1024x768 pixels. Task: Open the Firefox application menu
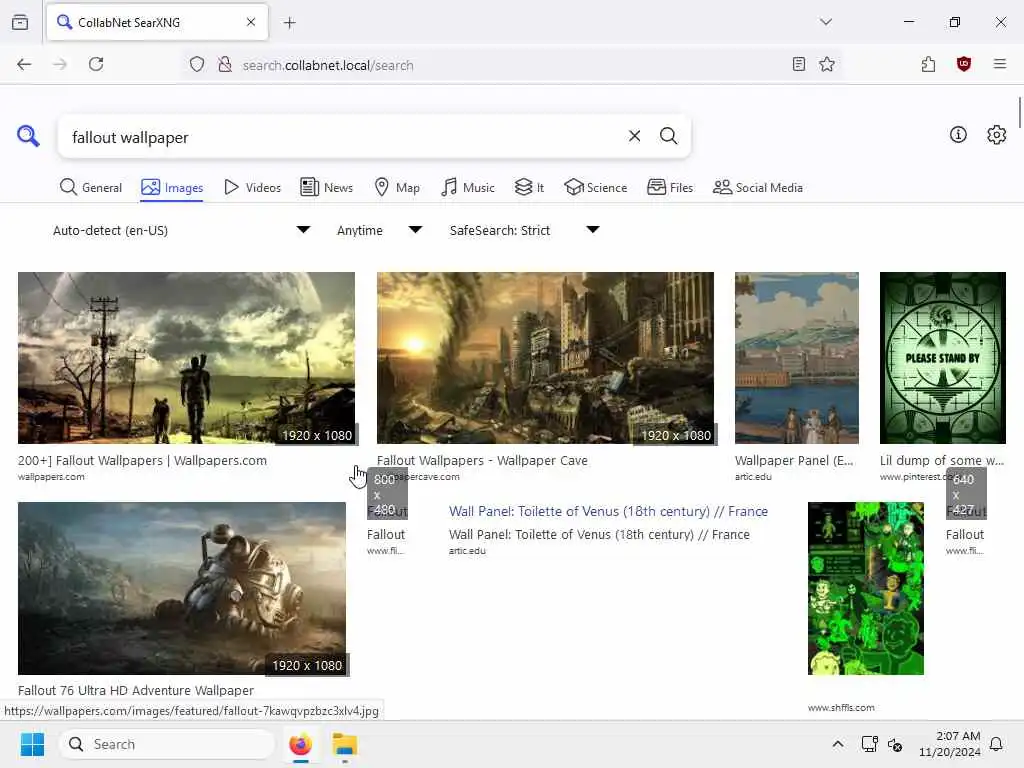coord(999,64)
